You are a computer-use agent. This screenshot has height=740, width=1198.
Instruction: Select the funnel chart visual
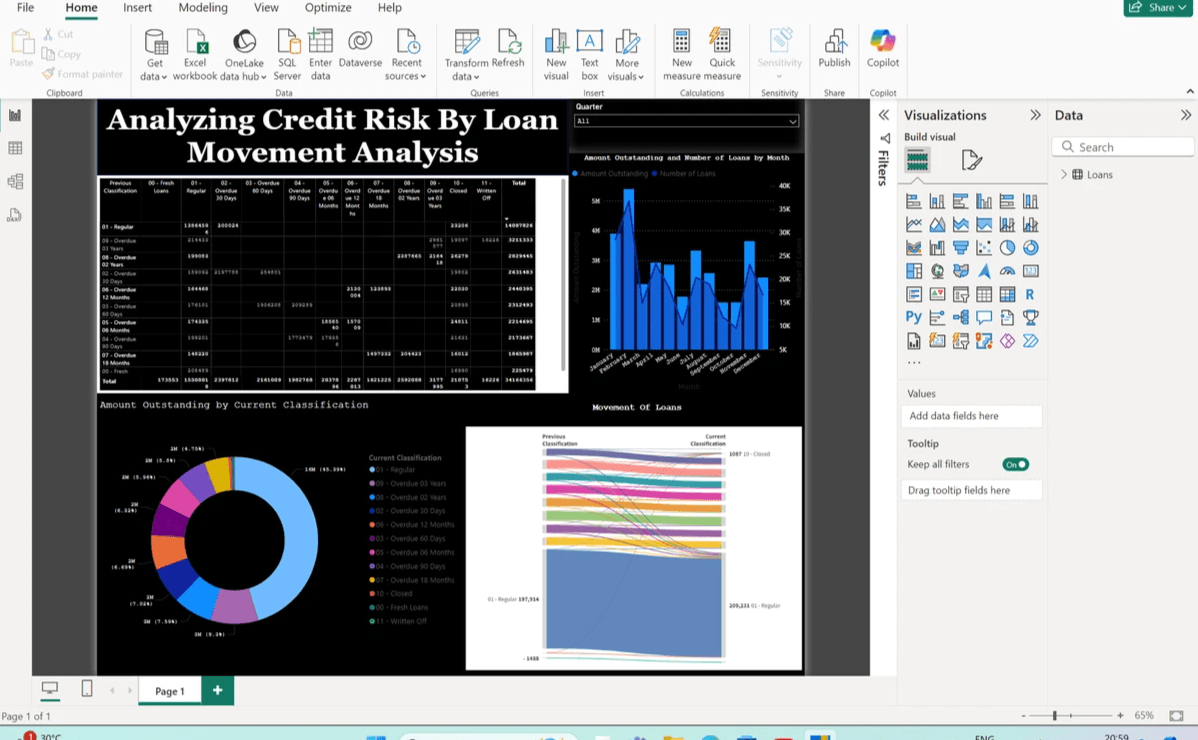(x=961, y=248)
